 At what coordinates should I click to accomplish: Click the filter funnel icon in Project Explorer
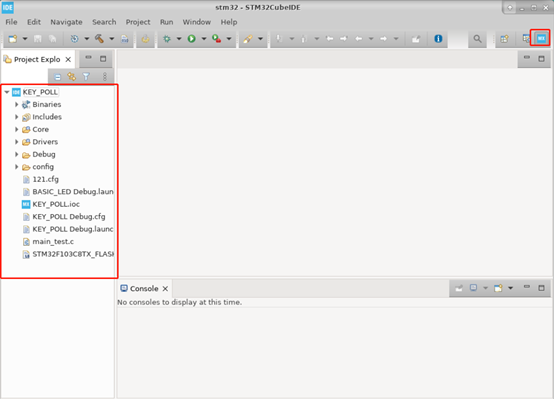pos(86,77)
